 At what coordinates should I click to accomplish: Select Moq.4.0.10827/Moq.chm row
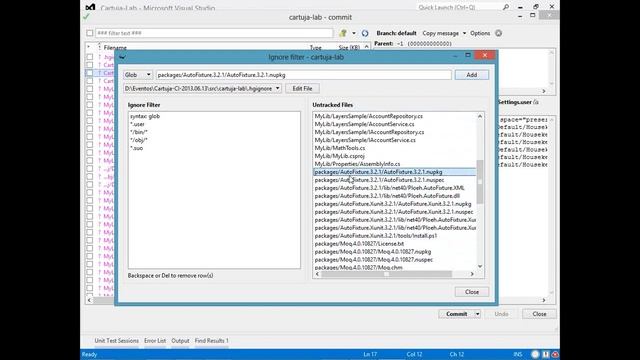click(x=358, y=267)
